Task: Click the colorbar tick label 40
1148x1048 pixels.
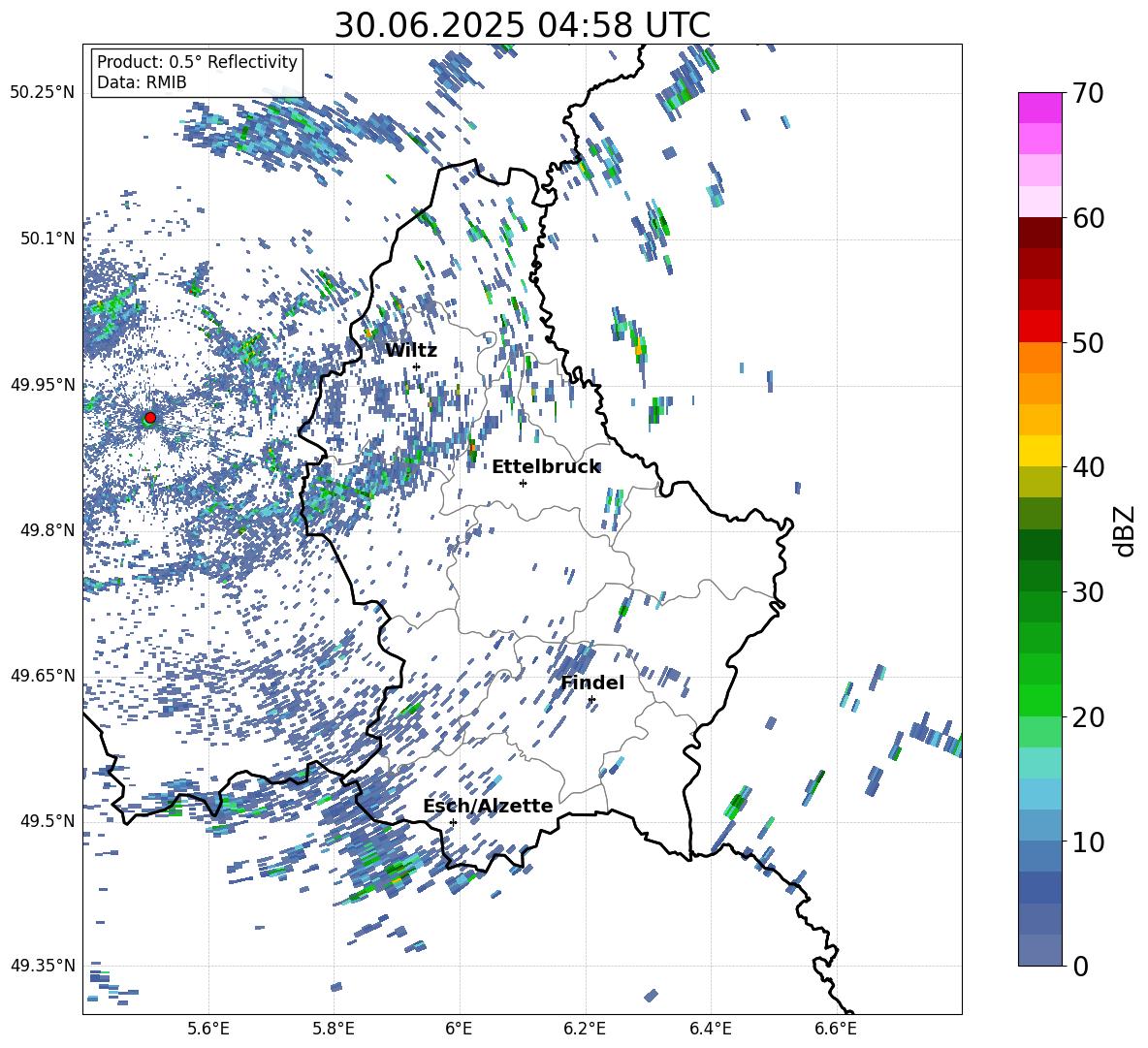Action: [1088, 467]
